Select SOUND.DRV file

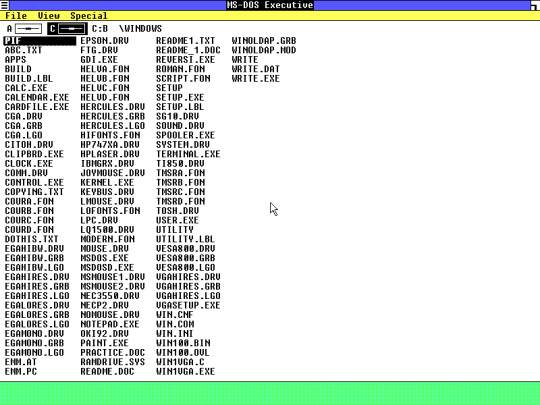click(x=180, y=126)
